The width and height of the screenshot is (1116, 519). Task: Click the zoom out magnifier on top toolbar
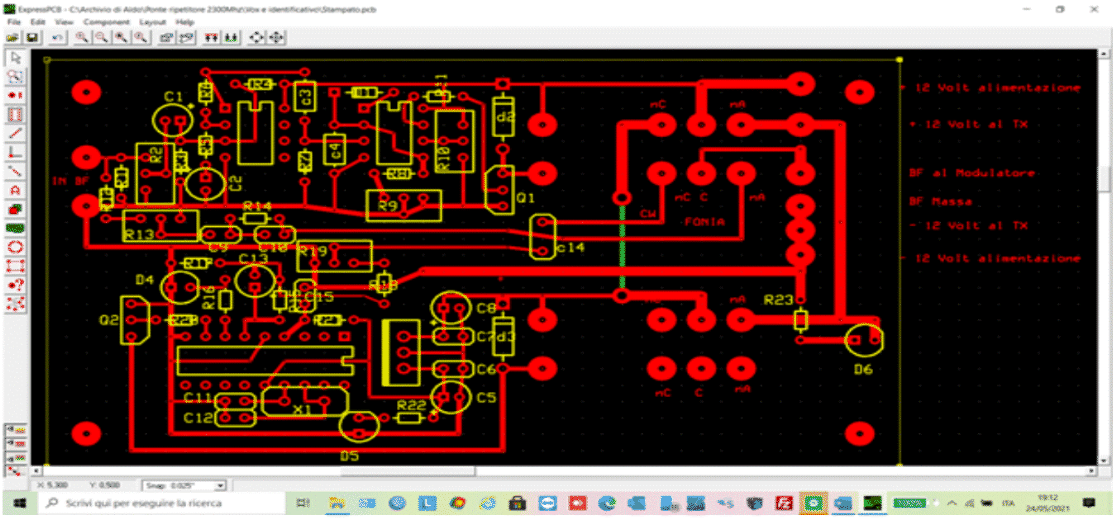click(x=101, y=38)
